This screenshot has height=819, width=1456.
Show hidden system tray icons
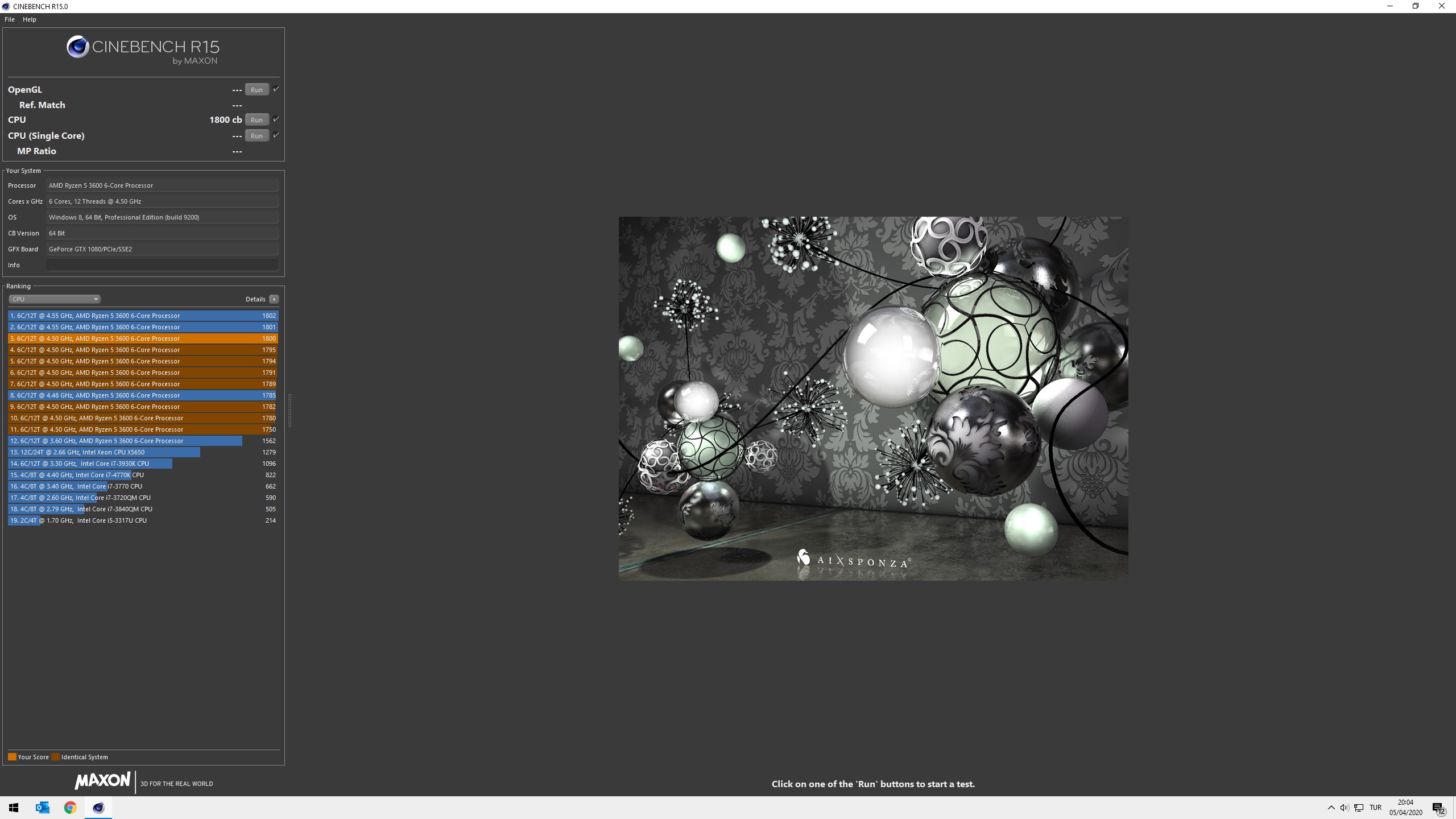pos(1331,808)
